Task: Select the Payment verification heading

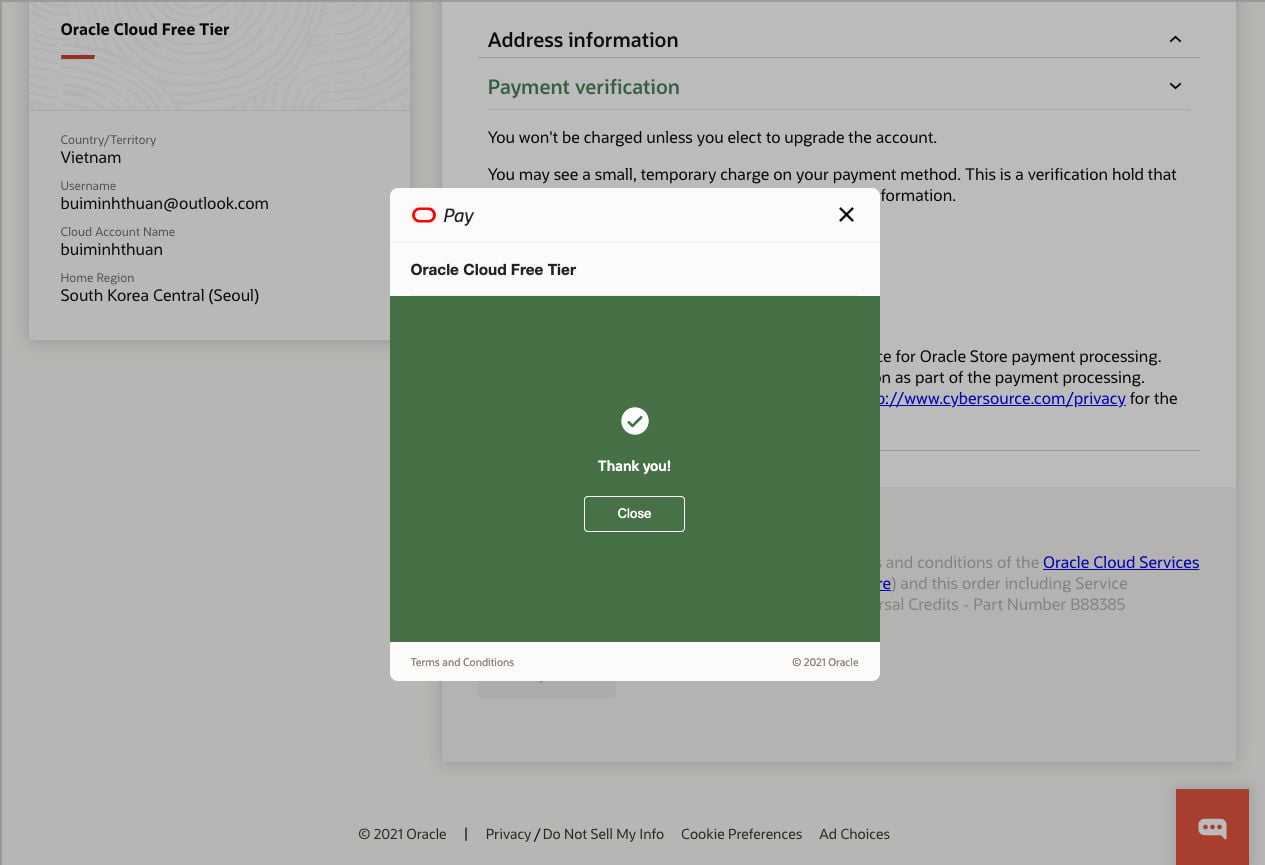Action: [x=584, y=87]
